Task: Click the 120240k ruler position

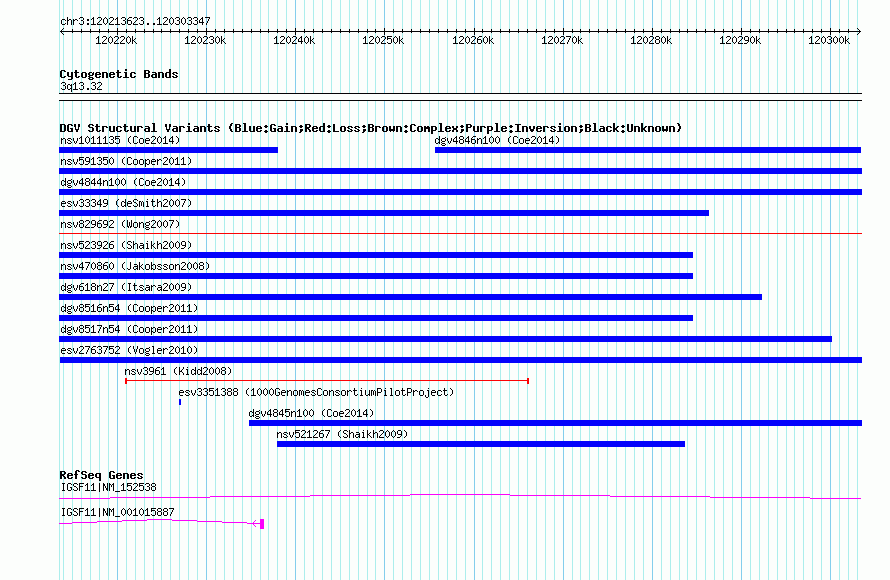Action: click(x=294, y=40)
